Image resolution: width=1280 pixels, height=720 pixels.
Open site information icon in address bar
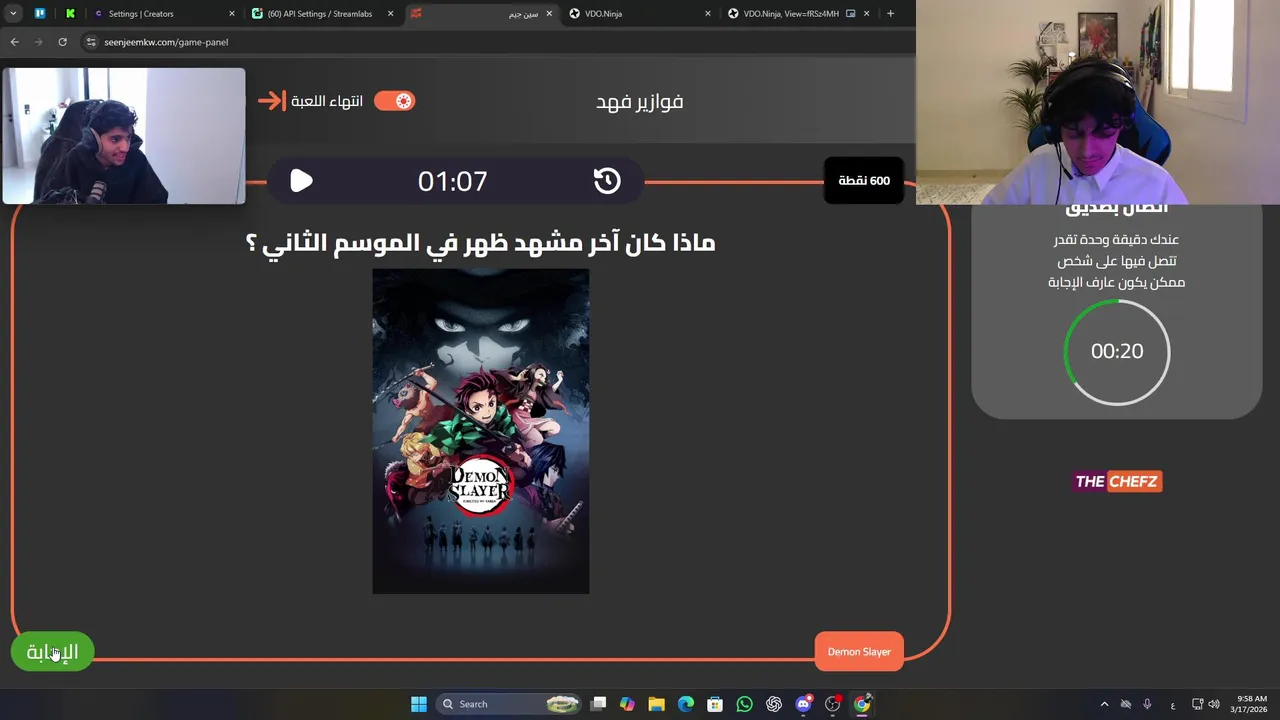pos(91,42)
